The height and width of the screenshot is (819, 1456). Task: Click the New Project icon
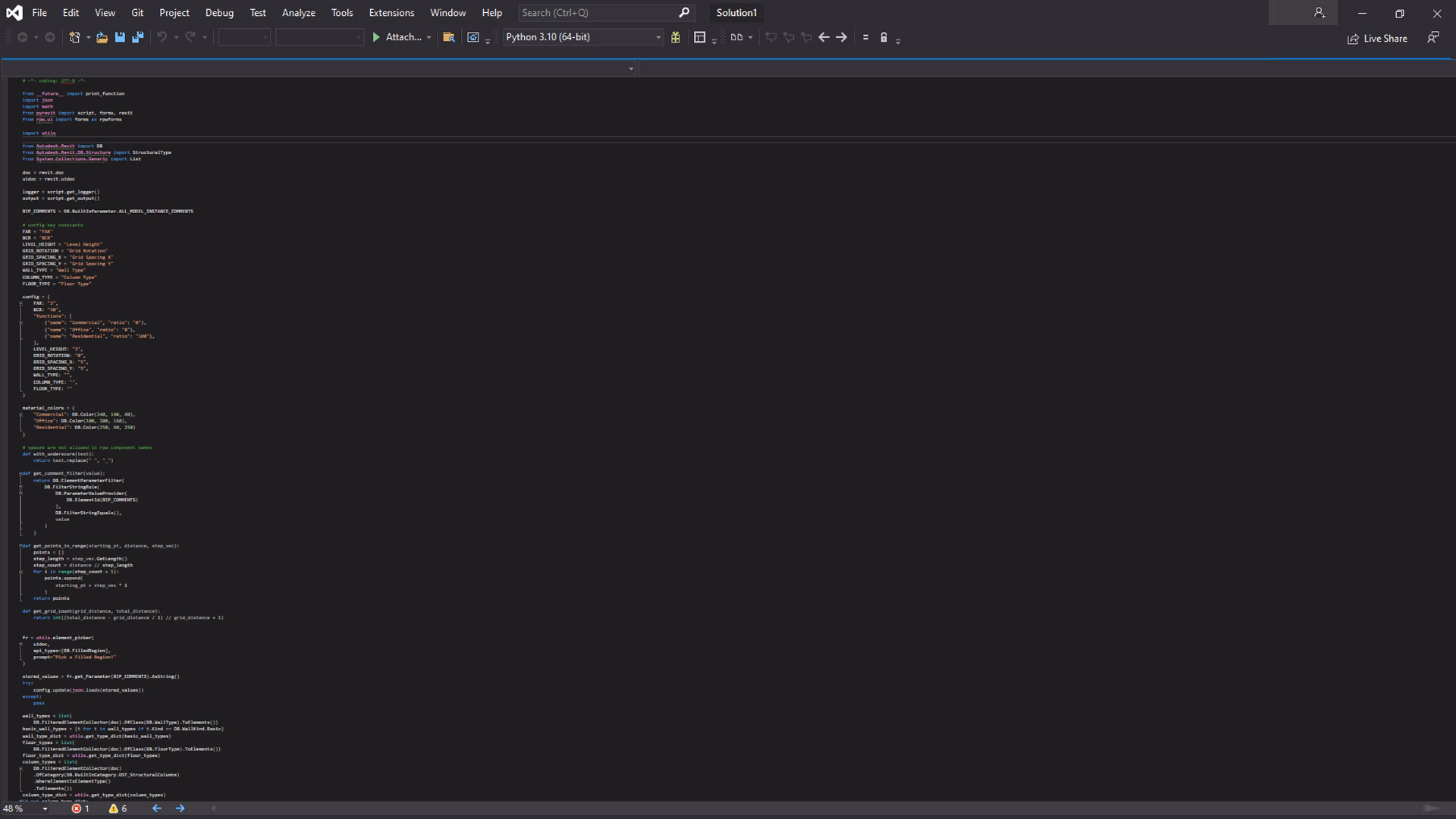click(x=74, y=37)
